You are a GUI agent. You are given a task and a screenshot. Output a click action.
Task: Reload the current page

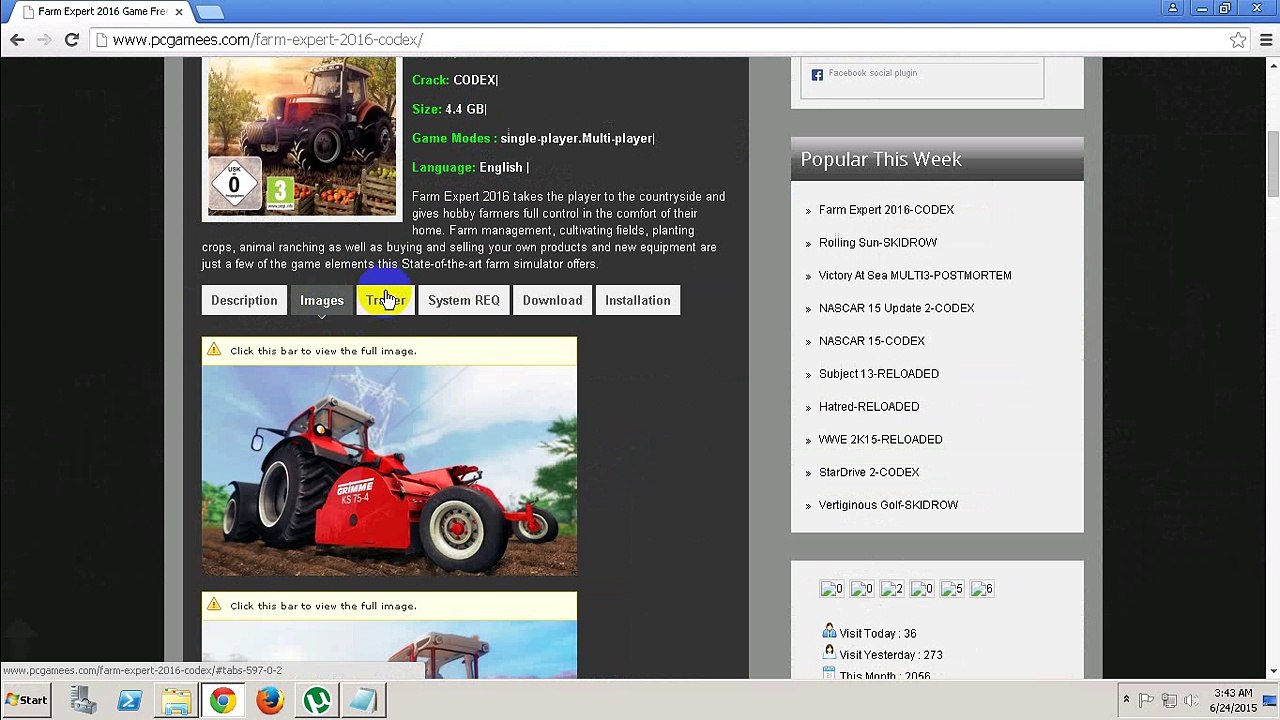pos(71,40)
